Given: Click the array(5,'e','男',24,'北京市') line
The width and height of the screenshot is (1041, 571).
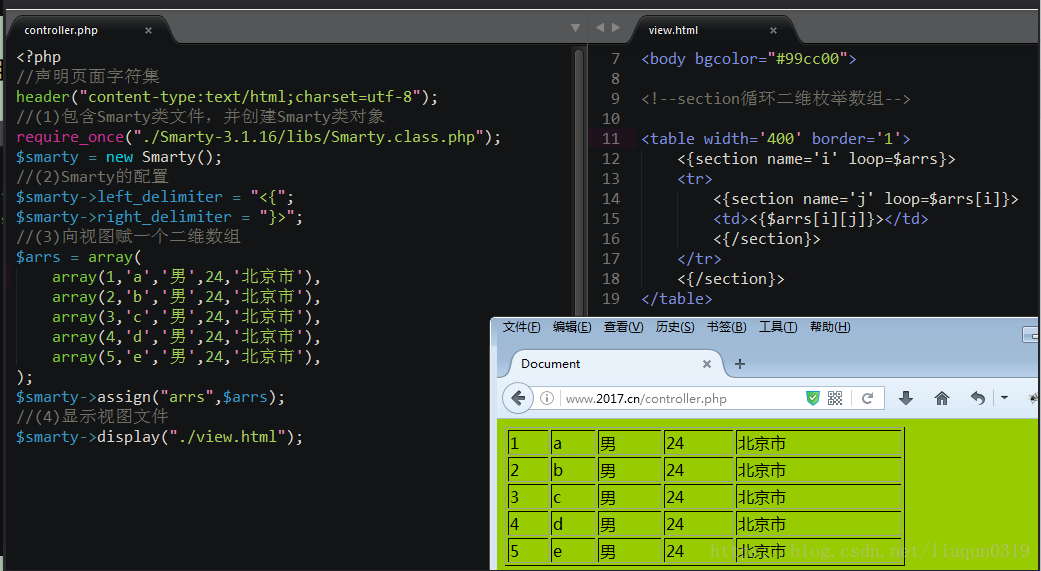Looking at the screenshot, I should tap(187, 357).
